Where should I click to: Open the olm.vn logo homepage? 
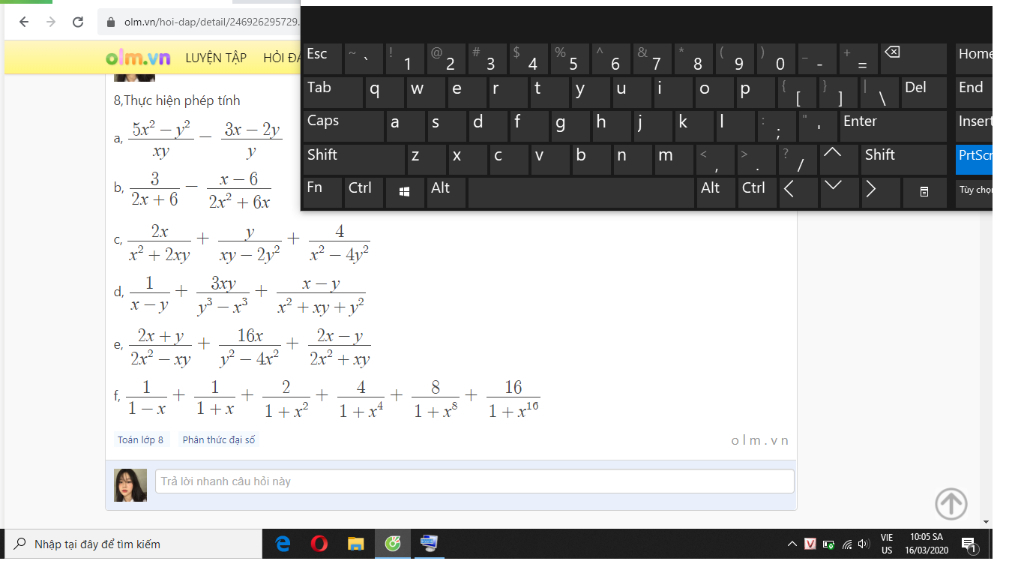(x=138, y=58)
